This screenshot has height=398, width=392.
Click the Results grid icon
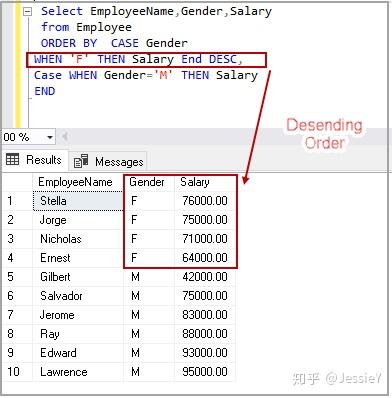click(13, 159)
